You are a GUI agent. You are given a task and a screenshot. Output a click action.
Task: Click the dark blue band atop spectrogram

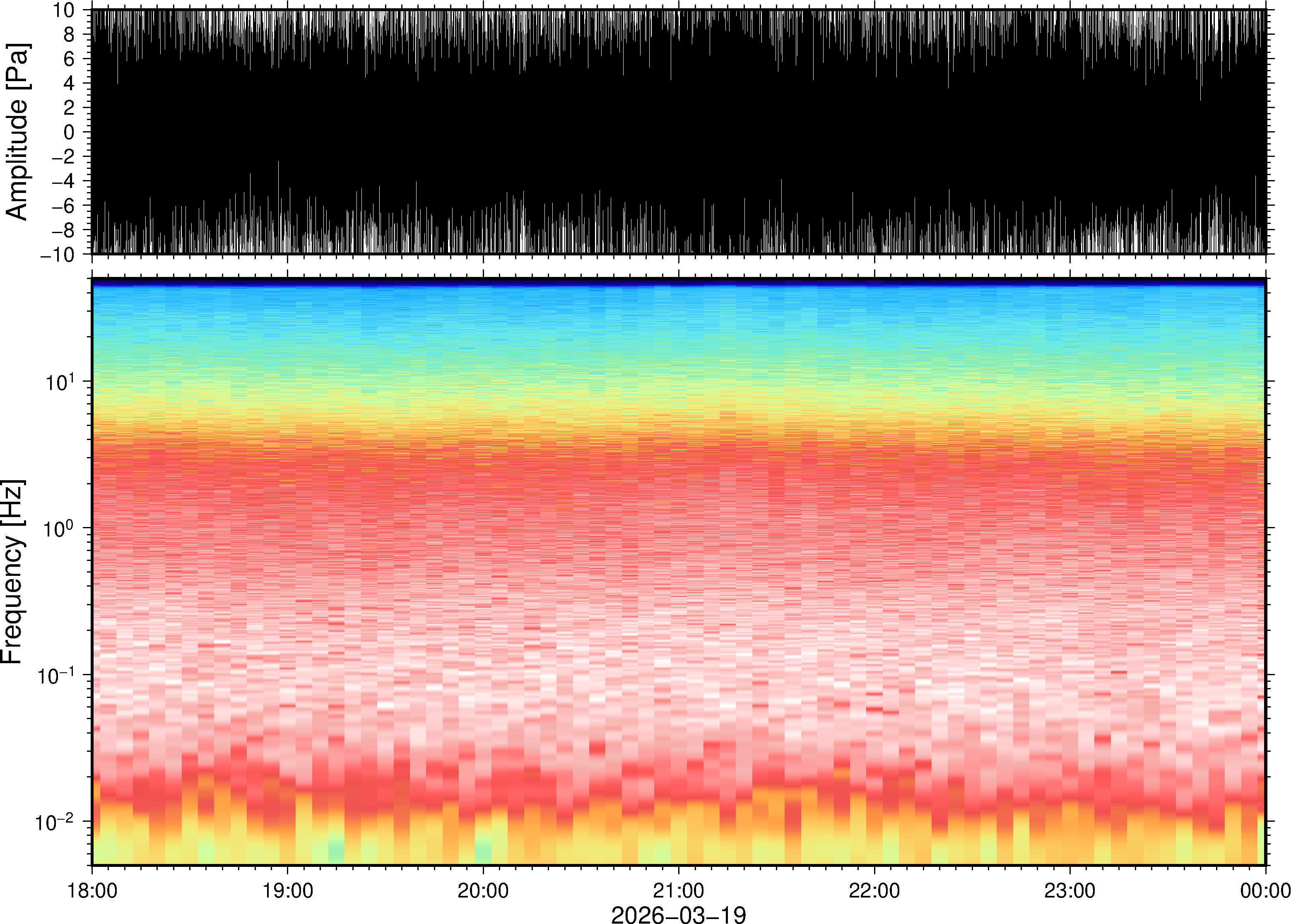coord(678,282)
